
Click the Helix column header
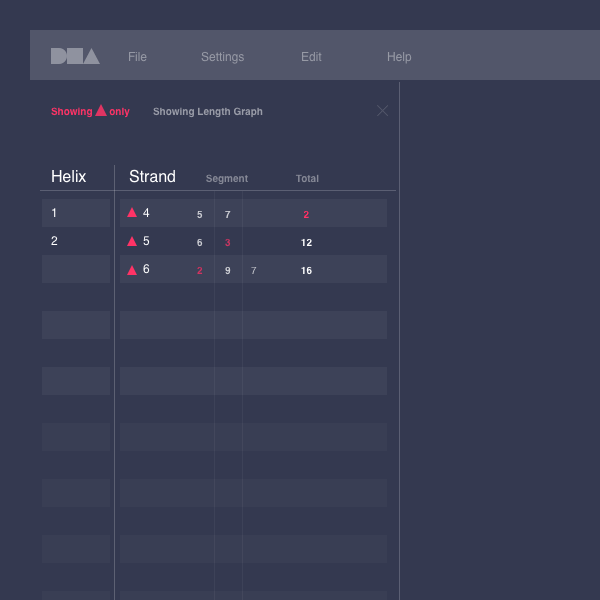click(x=69, y=177)
